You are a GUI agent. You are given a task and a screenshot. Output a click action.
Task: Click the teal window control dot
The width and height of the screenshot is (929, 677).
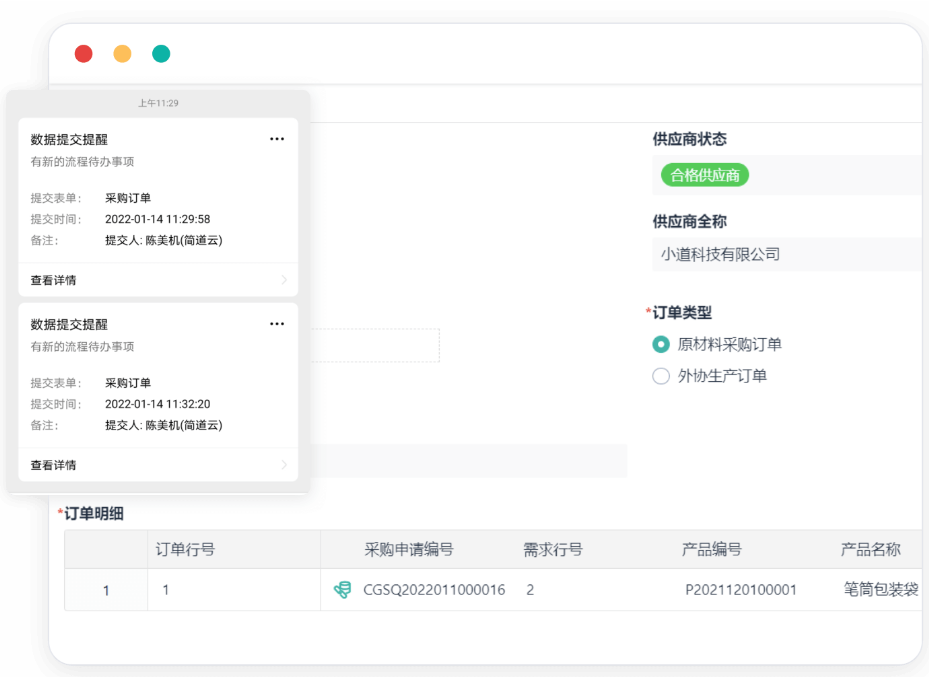tap(161, 54)
